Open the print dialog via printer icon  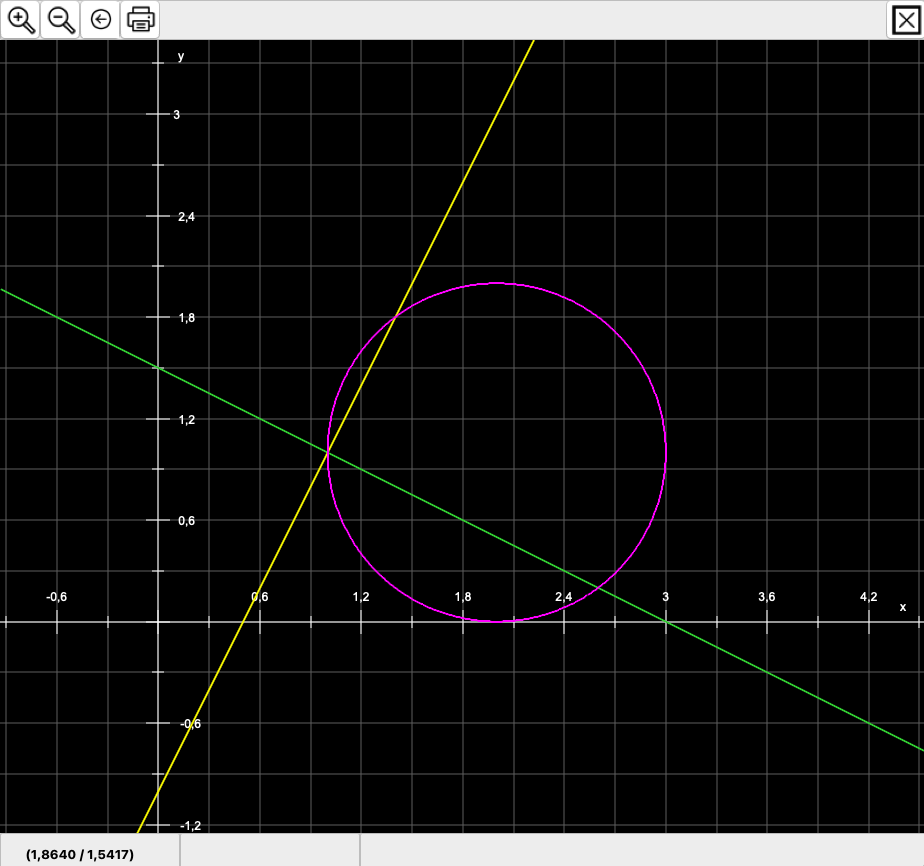pos(140,19)
